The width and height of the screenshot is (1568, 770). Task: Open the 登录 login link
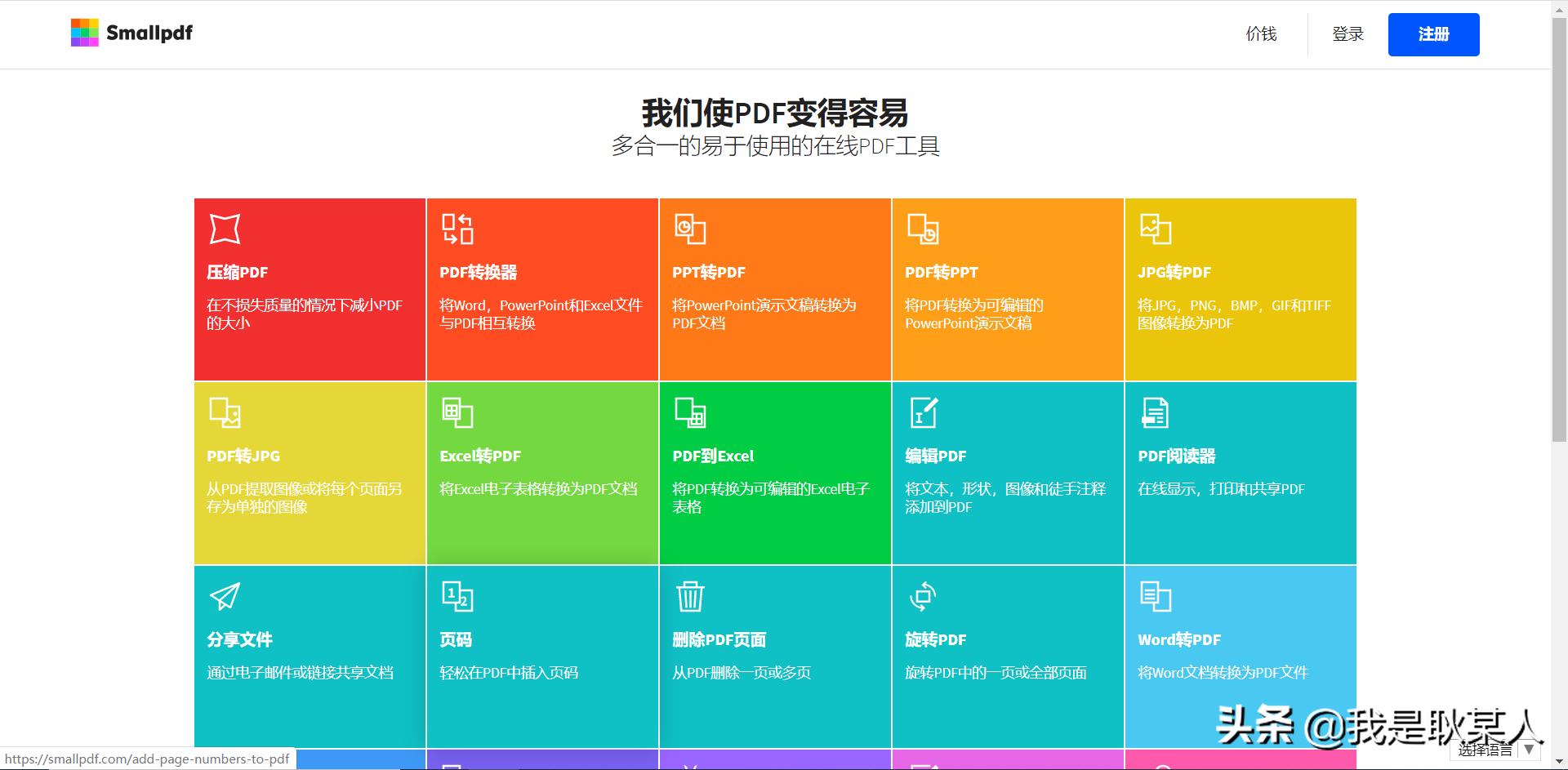click(1347, 33)
